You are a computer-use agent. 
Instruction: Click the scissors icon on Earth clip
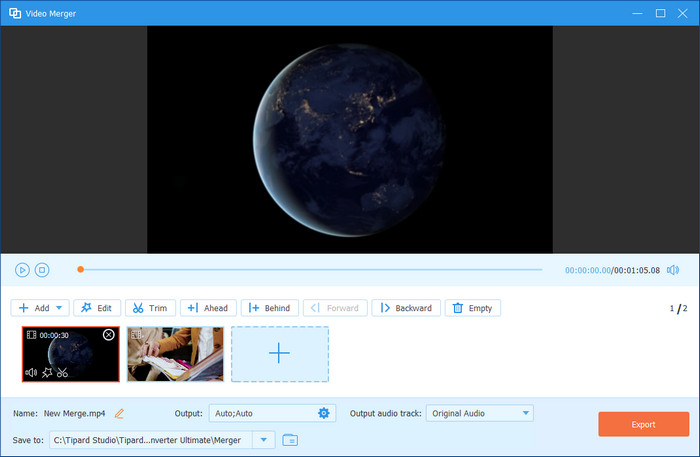coord(62,372)
